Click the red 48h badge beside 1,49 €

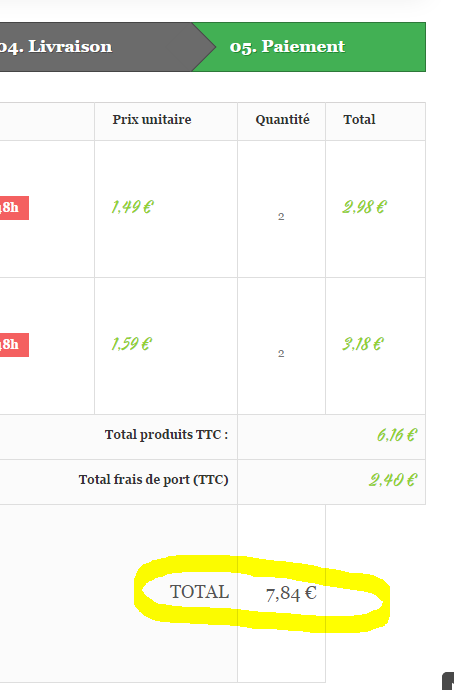click(x=14, y=208)
